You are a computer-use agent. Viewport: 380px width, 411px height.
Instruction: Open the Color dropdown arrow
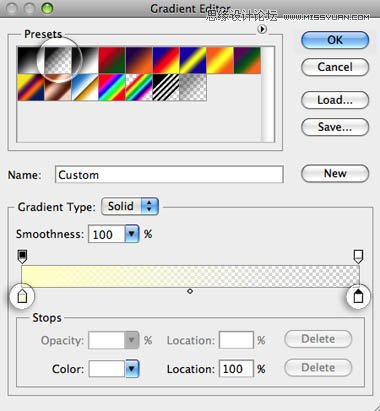[x=132, y=369]
